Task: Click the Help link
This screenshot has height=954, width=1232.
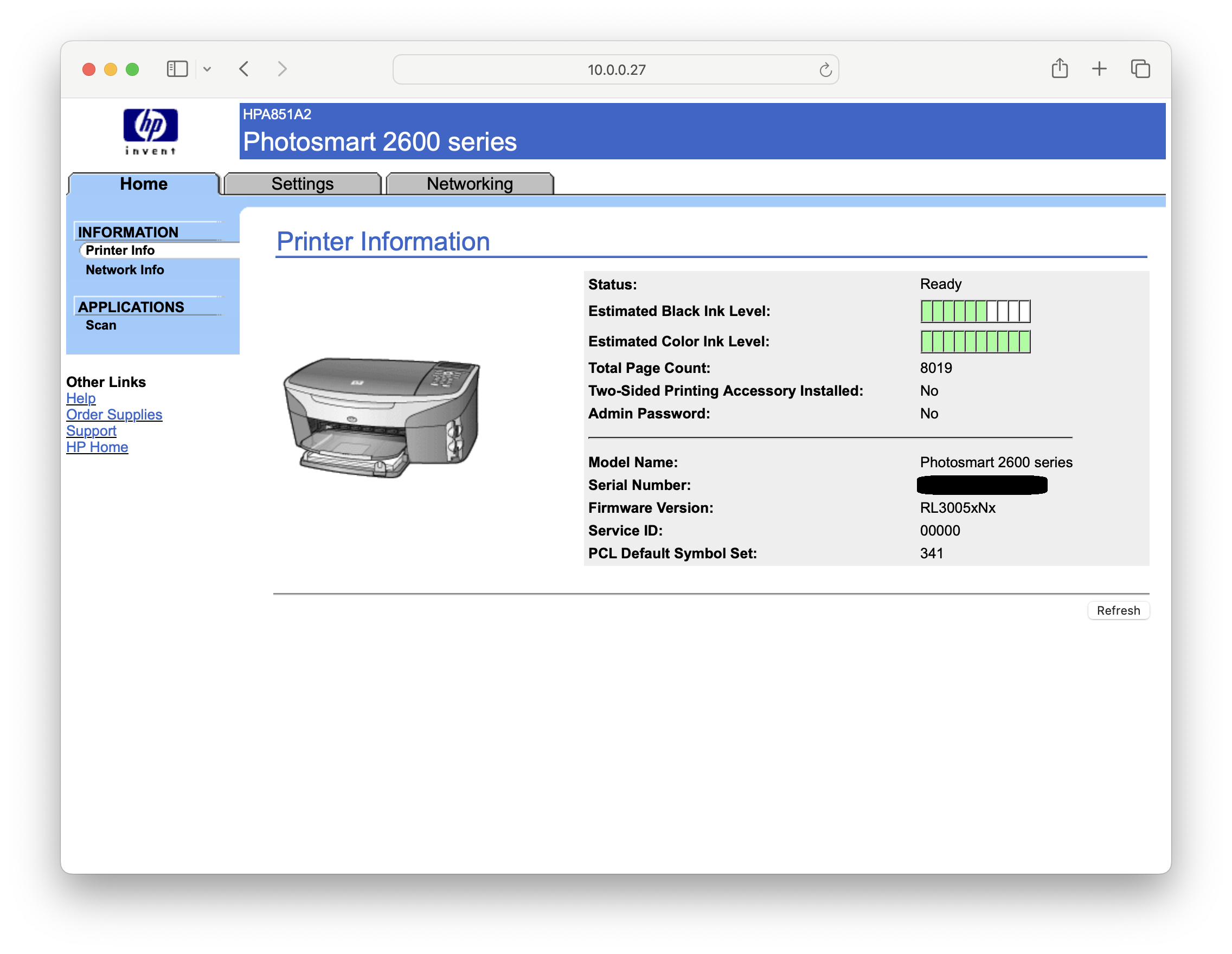Action: tap(81, 398)
